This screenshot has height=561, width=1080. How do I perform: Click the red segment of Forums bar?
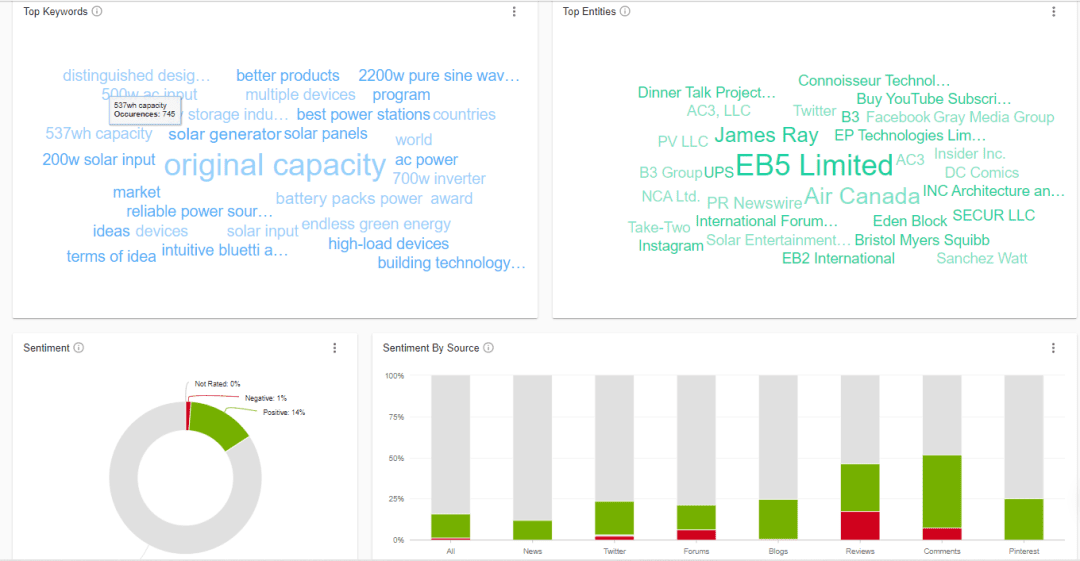click(696, 535)
